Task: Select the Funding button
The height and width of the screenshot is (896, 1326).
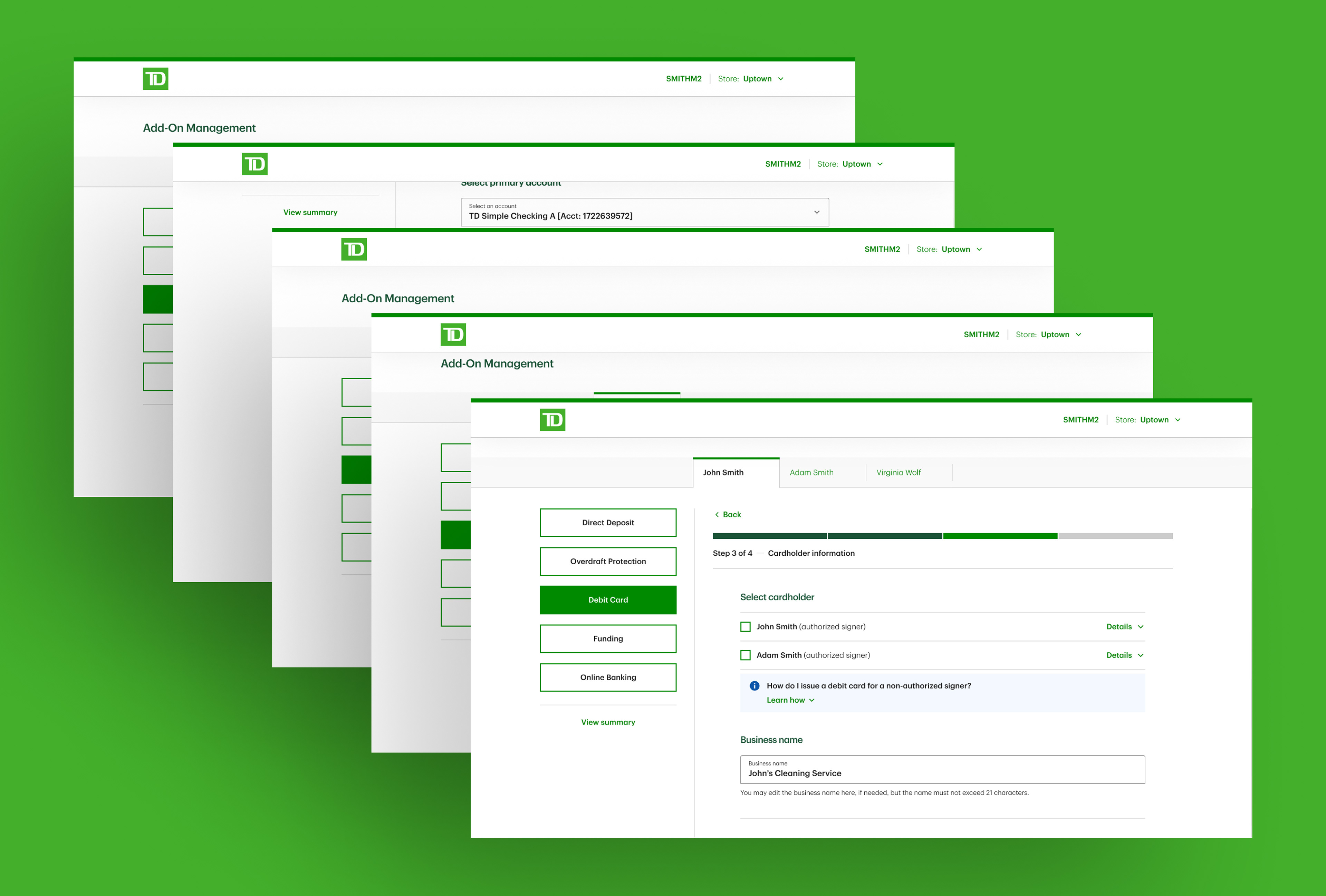Action: tap(608, 639)
